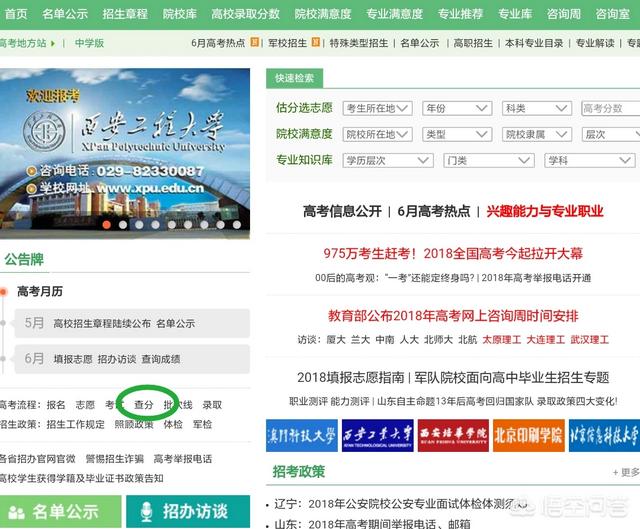Open the 专业库 navigation item
This screenshot has height=529, width=640.
tap(515, 14)
